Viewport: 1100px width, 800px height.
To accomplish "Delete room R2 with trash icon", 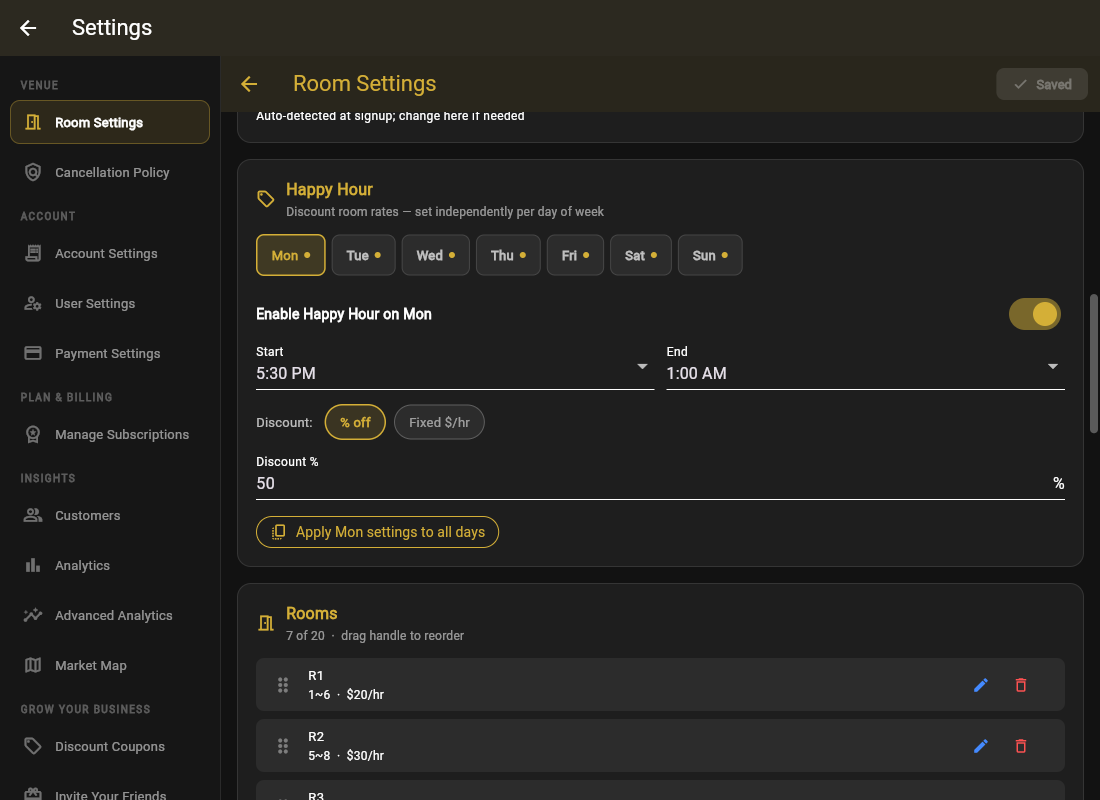I will (x=1021, y=745).
